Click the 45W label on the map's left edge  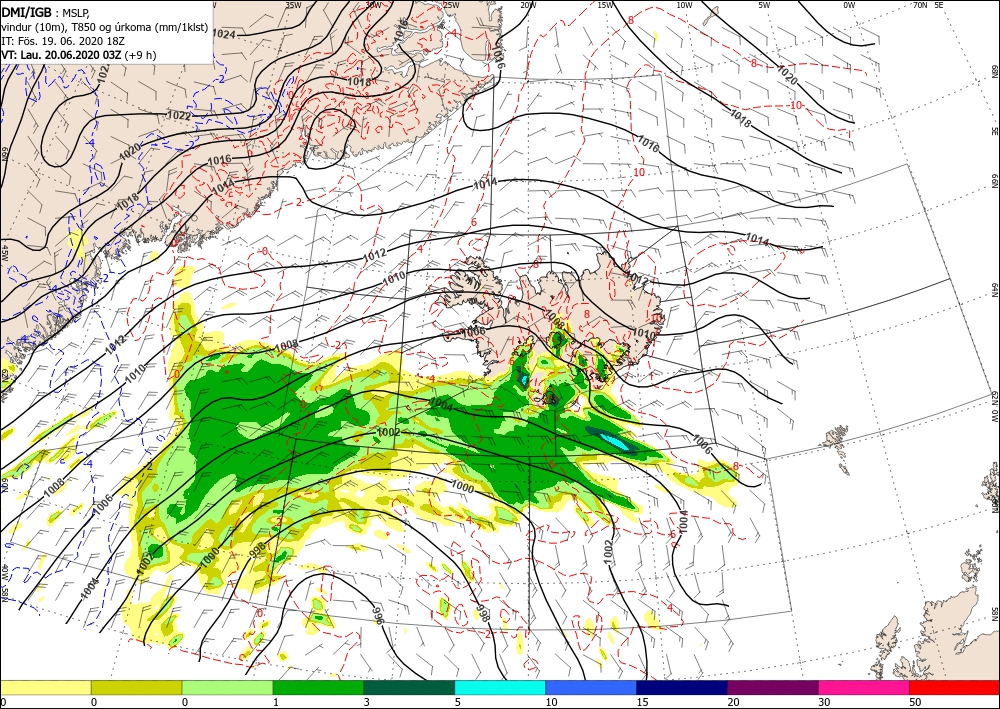[4, 252]
